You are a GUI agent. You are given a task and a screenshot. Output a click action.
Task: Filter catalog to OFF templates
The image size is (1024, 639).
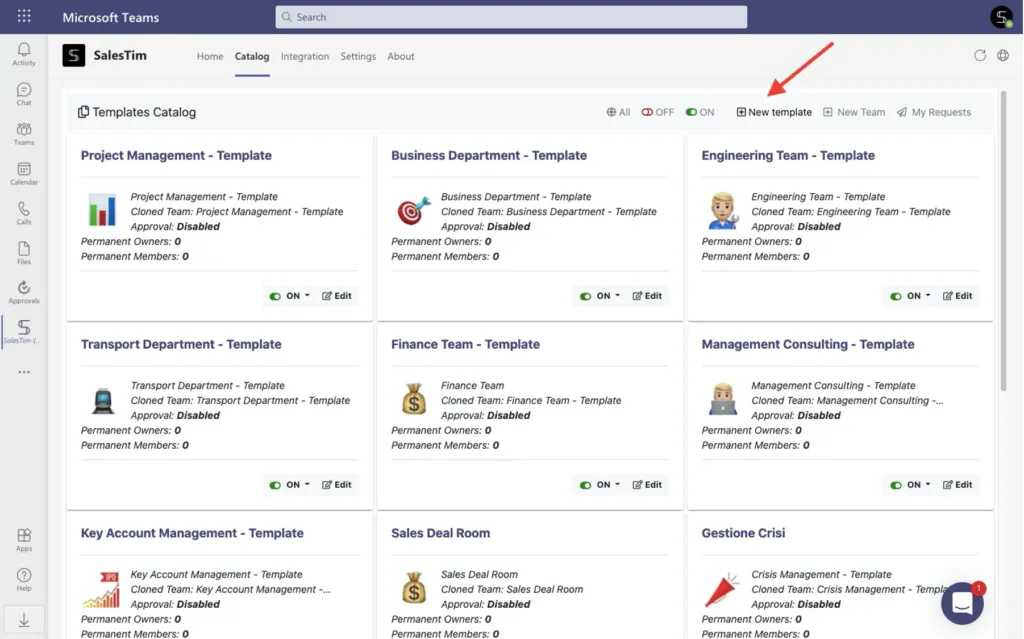click(x=658, y=112)
